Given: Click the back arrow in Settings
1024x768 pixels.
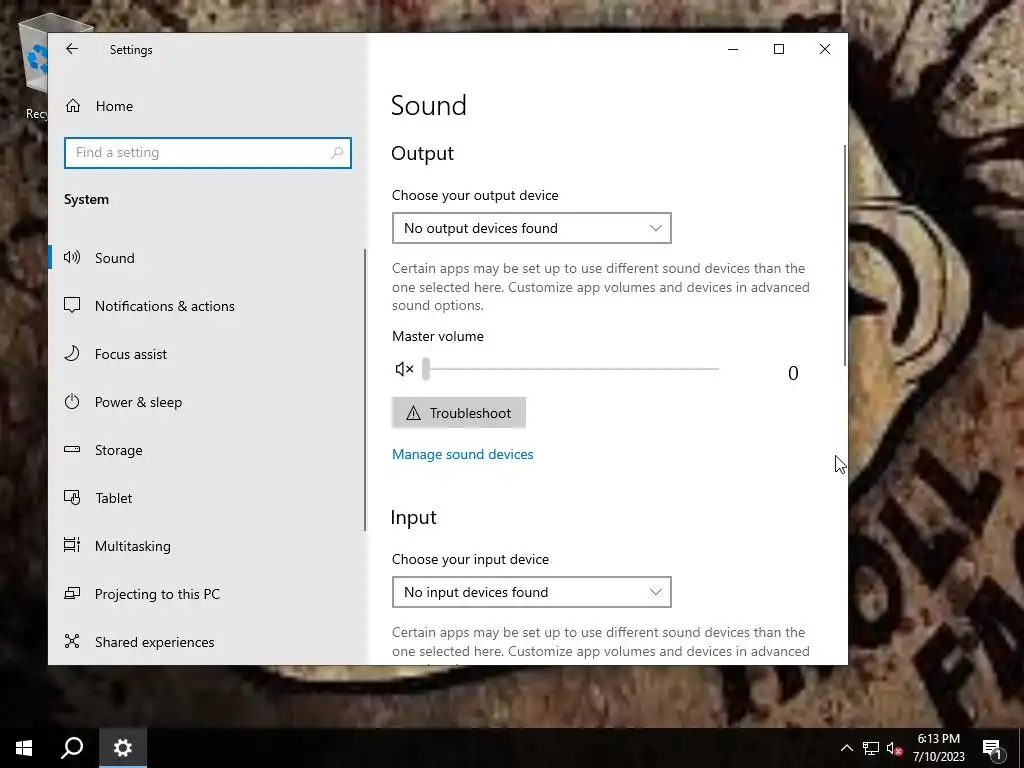Looking at the screenshot, I should point(72,49).
